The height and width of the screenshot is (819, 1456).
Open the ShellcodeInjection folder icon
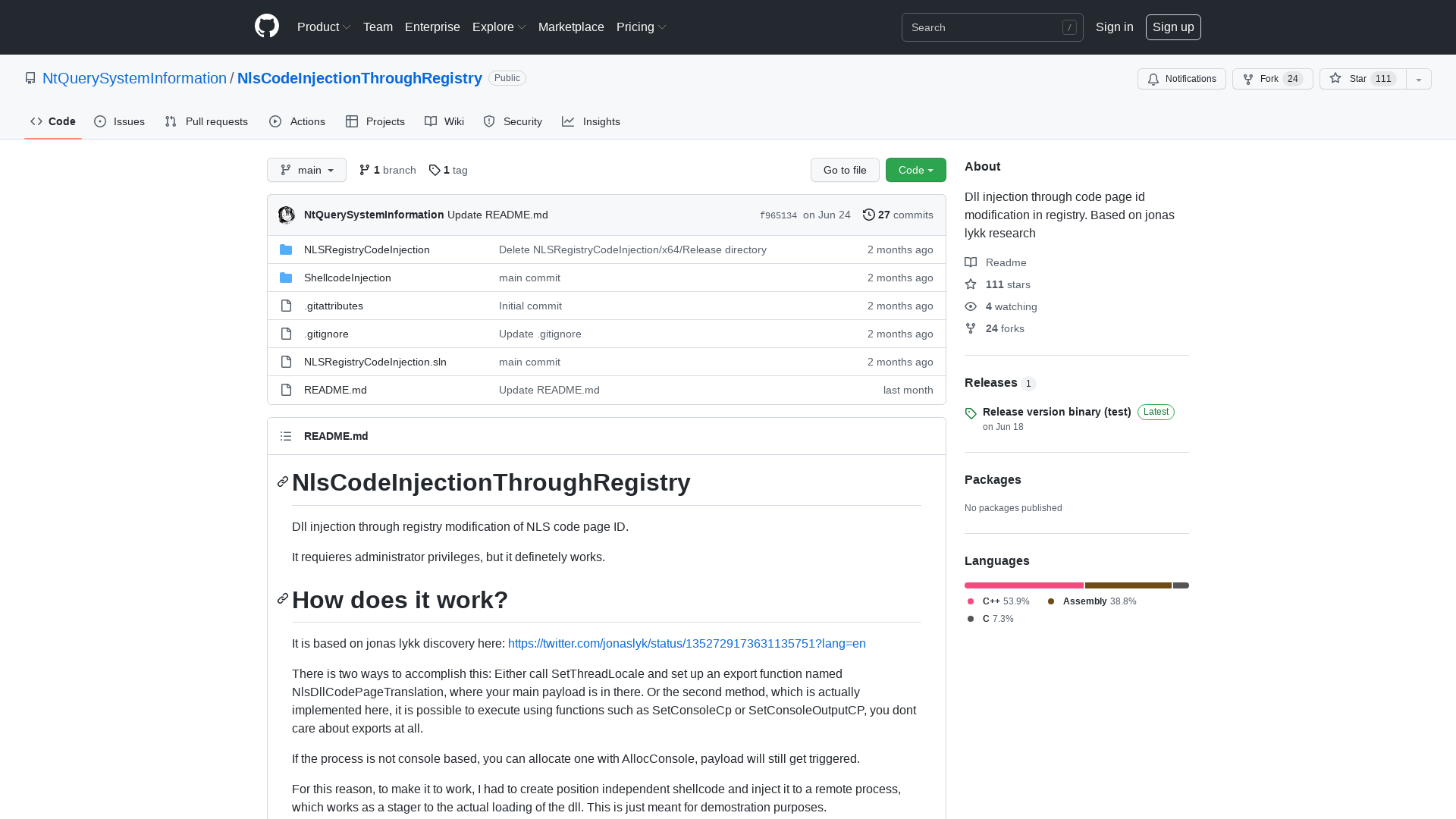pos(286,278)
